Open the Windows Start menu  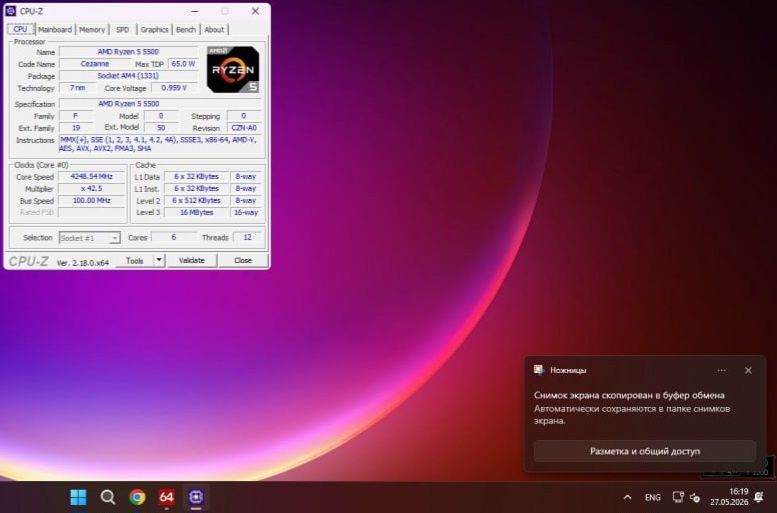pos(78,497)
